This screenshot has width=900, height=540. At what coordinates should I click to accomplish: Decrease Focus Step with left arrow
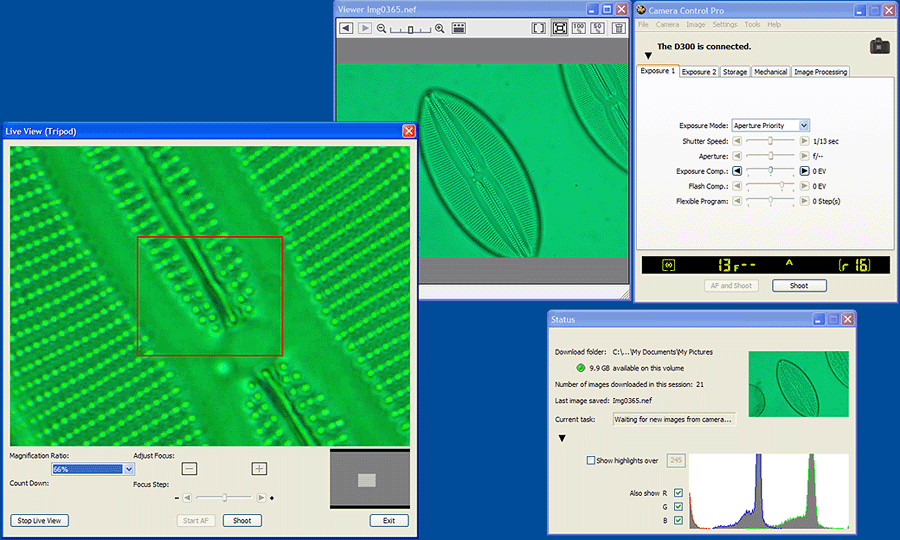click(187, 498)
